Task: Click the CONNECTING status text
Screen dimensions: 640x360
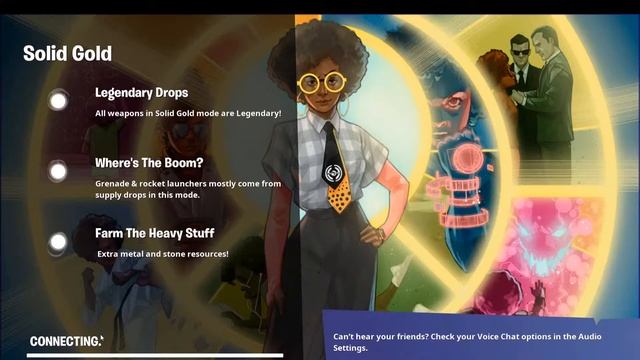Action: 67,341
